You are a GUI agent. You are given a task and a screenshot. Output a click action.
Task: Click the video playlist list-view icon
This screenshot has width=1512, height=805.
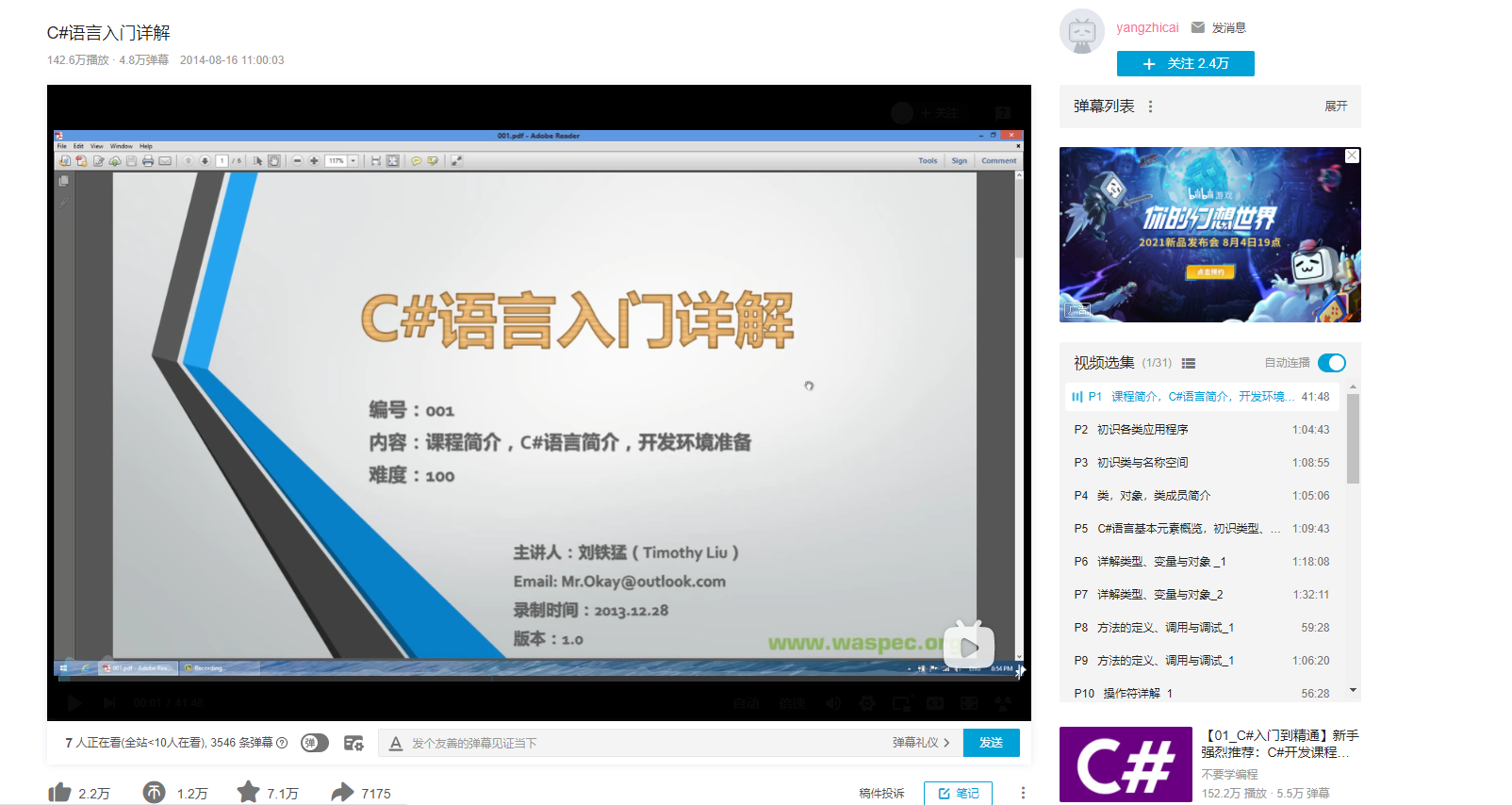(1189, 363)
